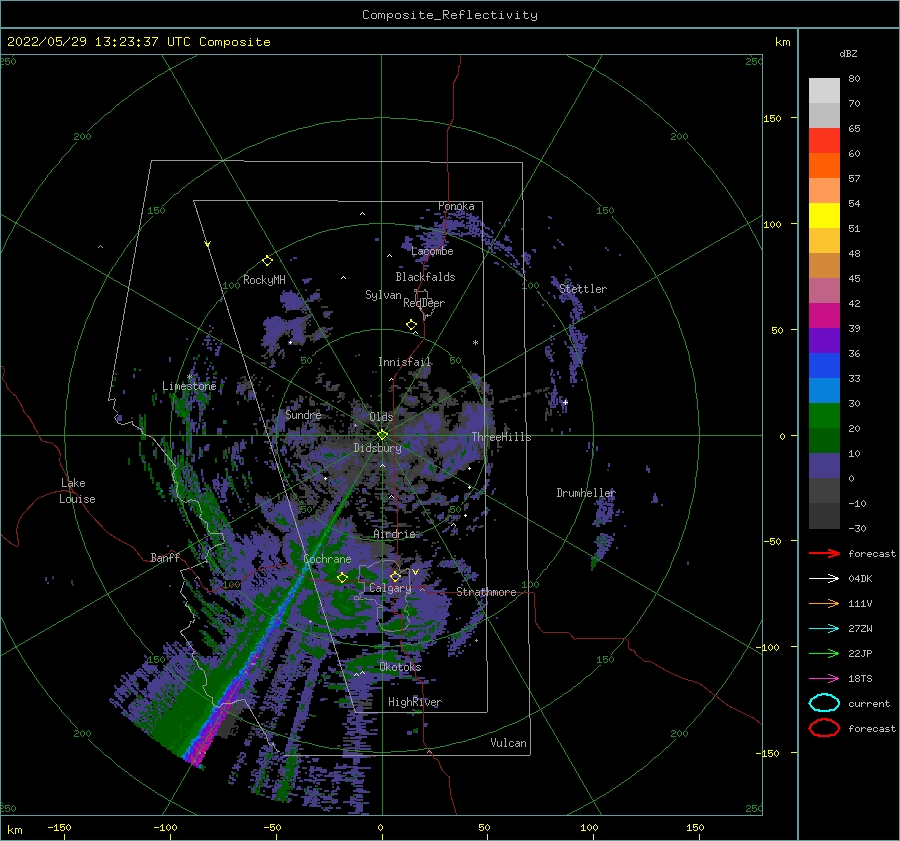Select the RedDeer city label
Image resolution: width=900 pixels, height=841 pixels.
pos(424,303)
